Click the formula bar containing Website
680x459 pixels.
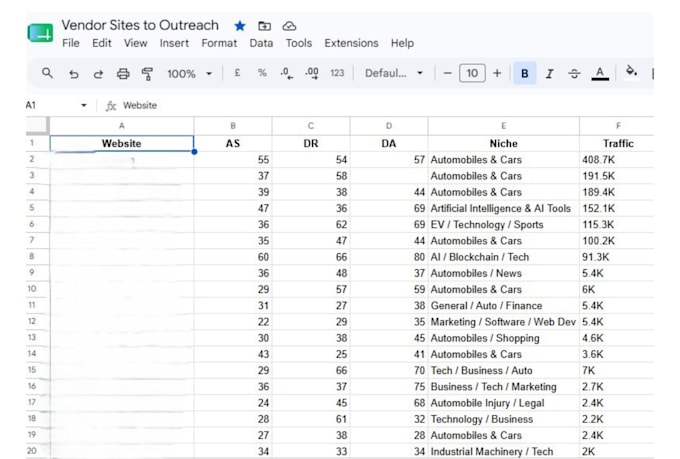[386, 105]
